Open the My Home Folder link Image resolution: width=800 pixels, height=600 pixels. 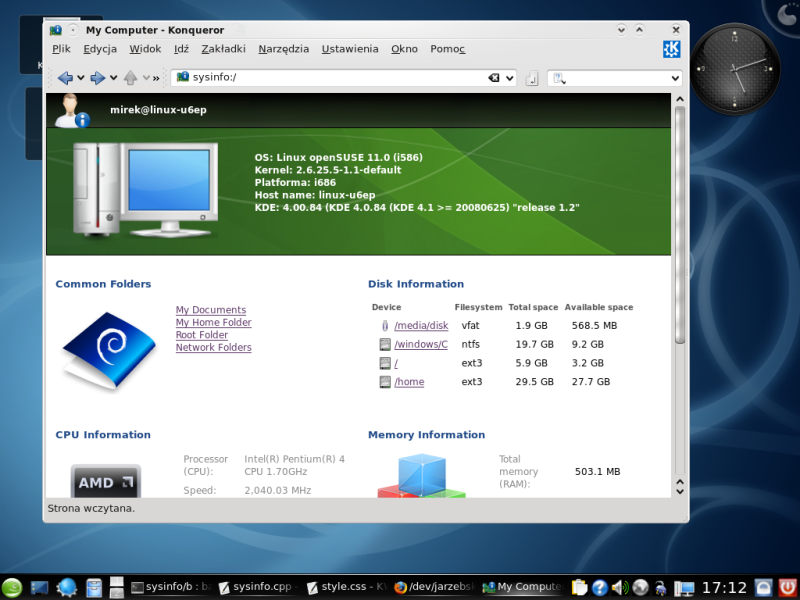coord(213,322)
